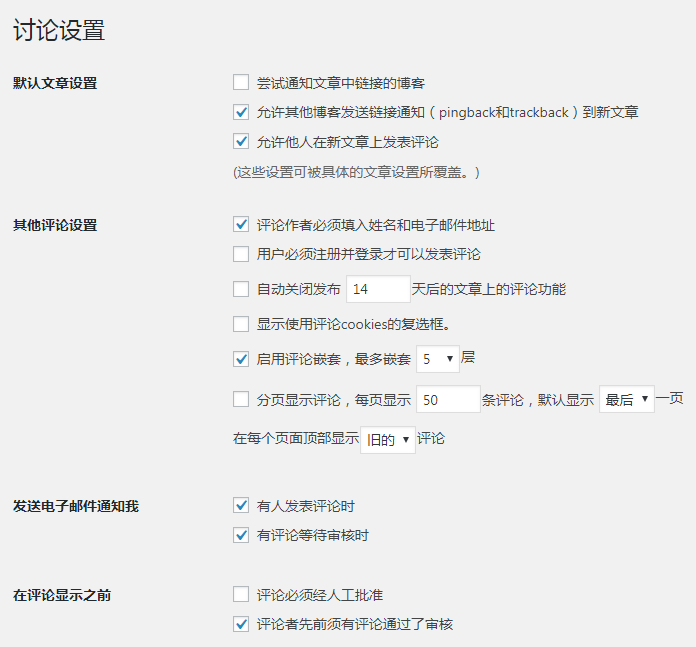696x647 pixels.
Task: Click the note 这些设置可被具体的文章设置所覆盖
Action: [356, 172]
